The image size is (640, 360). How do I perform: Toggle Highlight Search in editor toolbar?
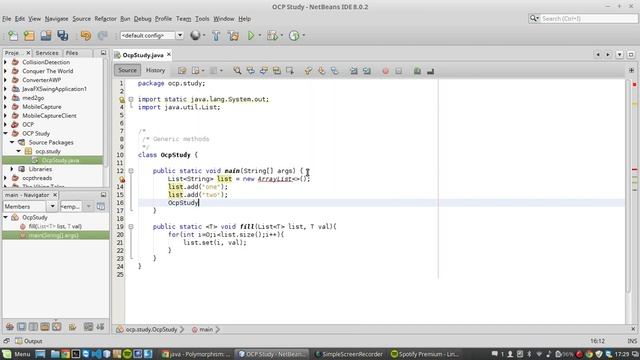click(277, 71)
